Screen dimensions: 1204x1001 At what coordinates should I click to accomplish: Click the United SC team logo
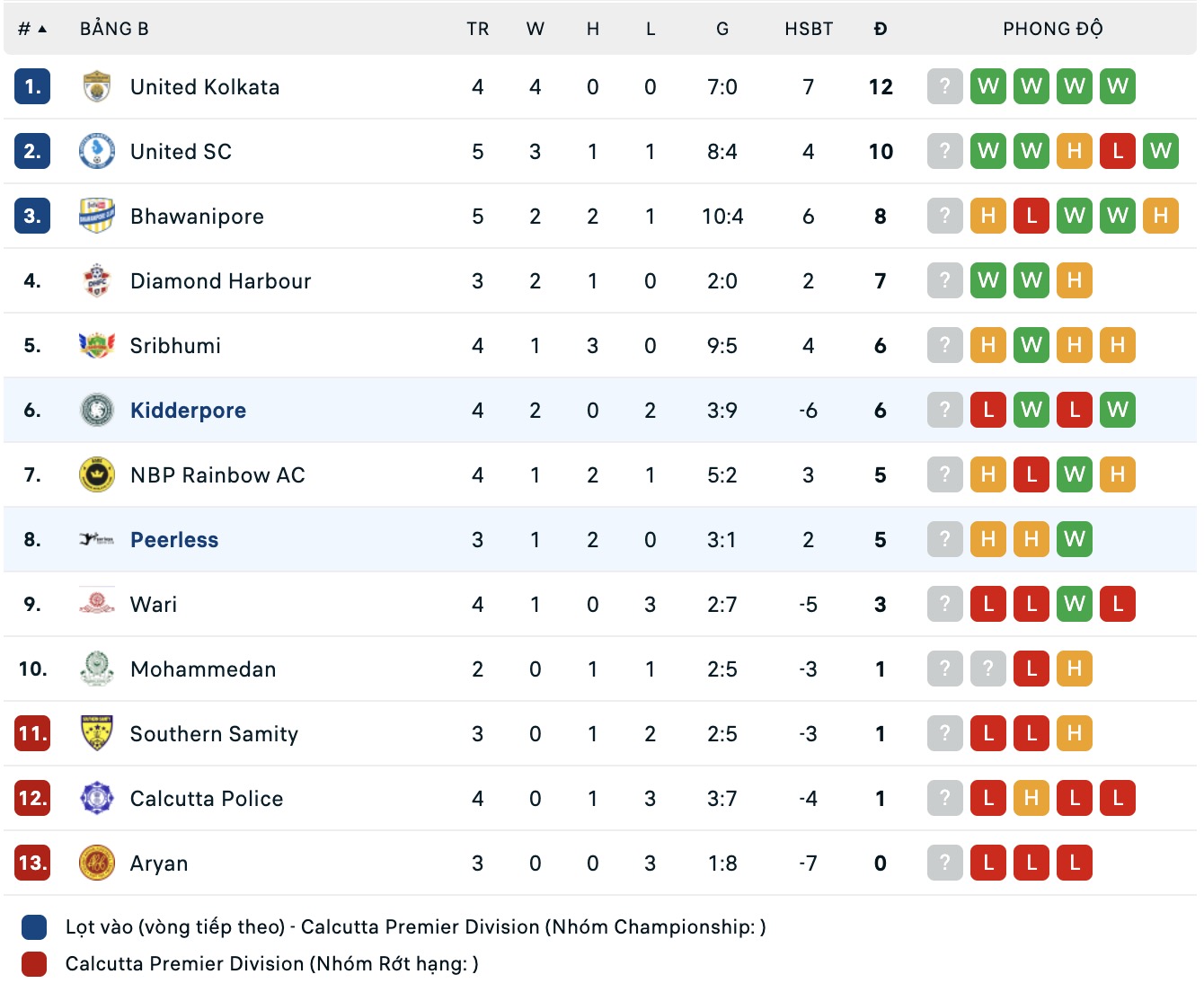pos(96,152)
